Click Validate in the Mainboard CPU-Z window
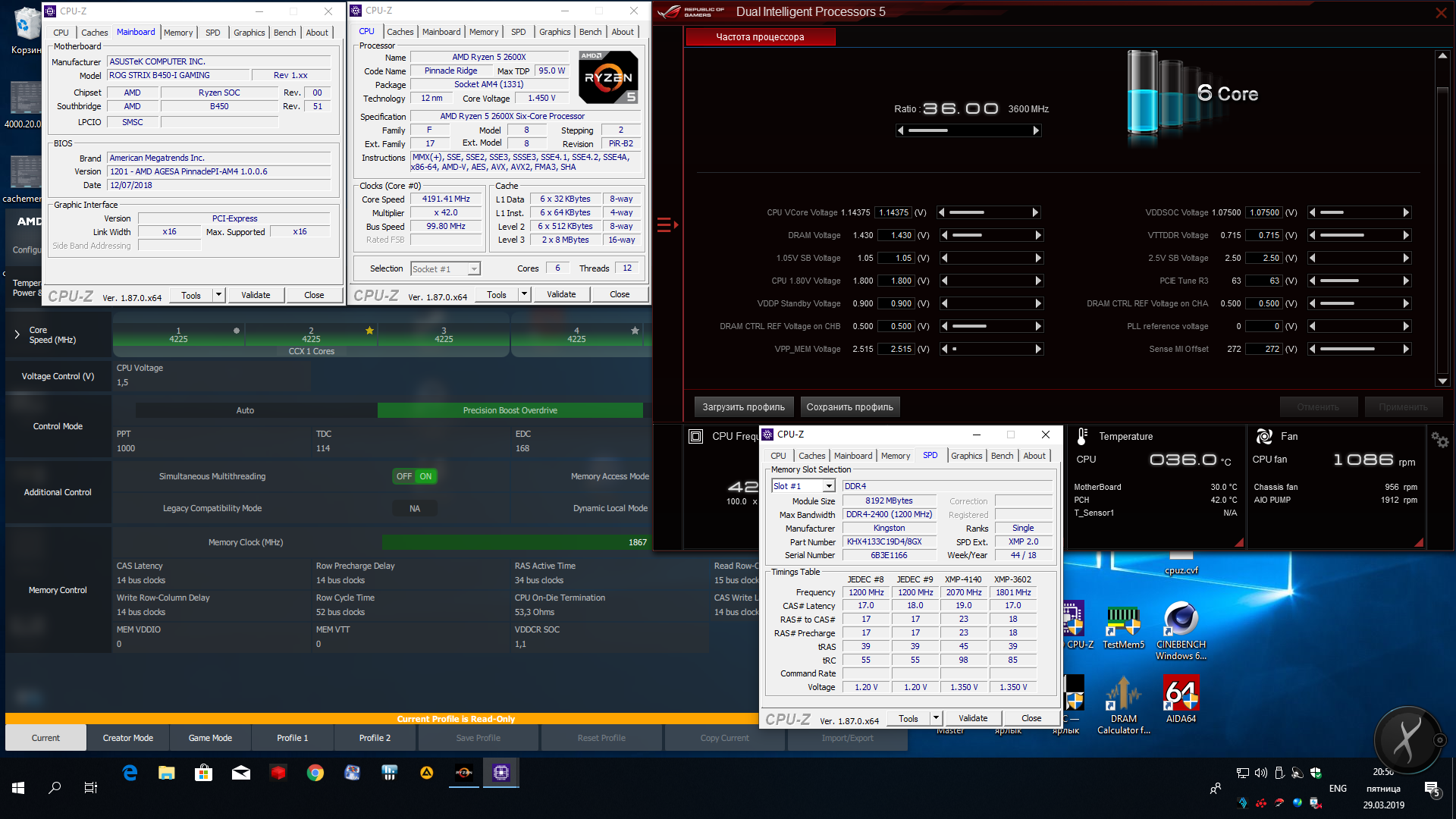 click(x=256, y=295)
